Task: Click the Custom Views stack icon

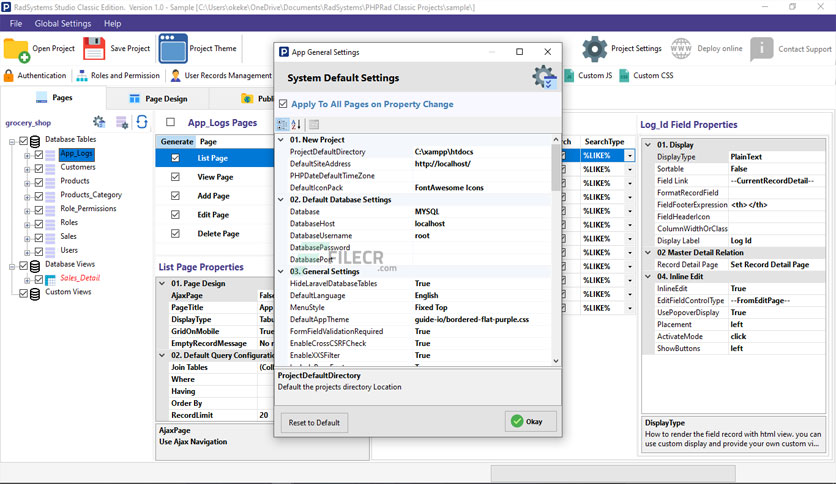Action: [35, 294]
